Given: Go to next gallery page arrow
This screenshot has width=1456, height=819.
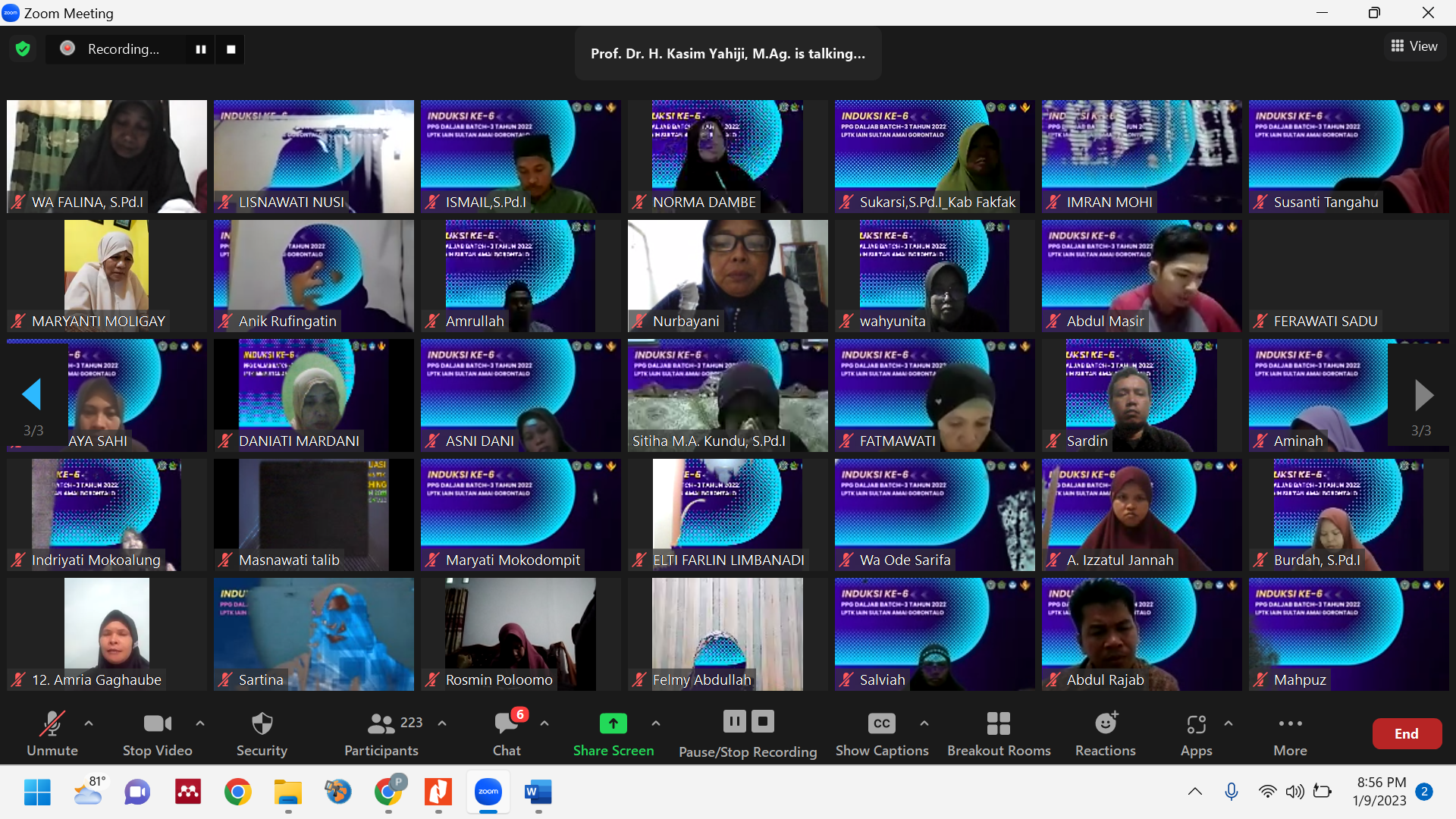Looking at the screenshot, I should [1423, 395].
